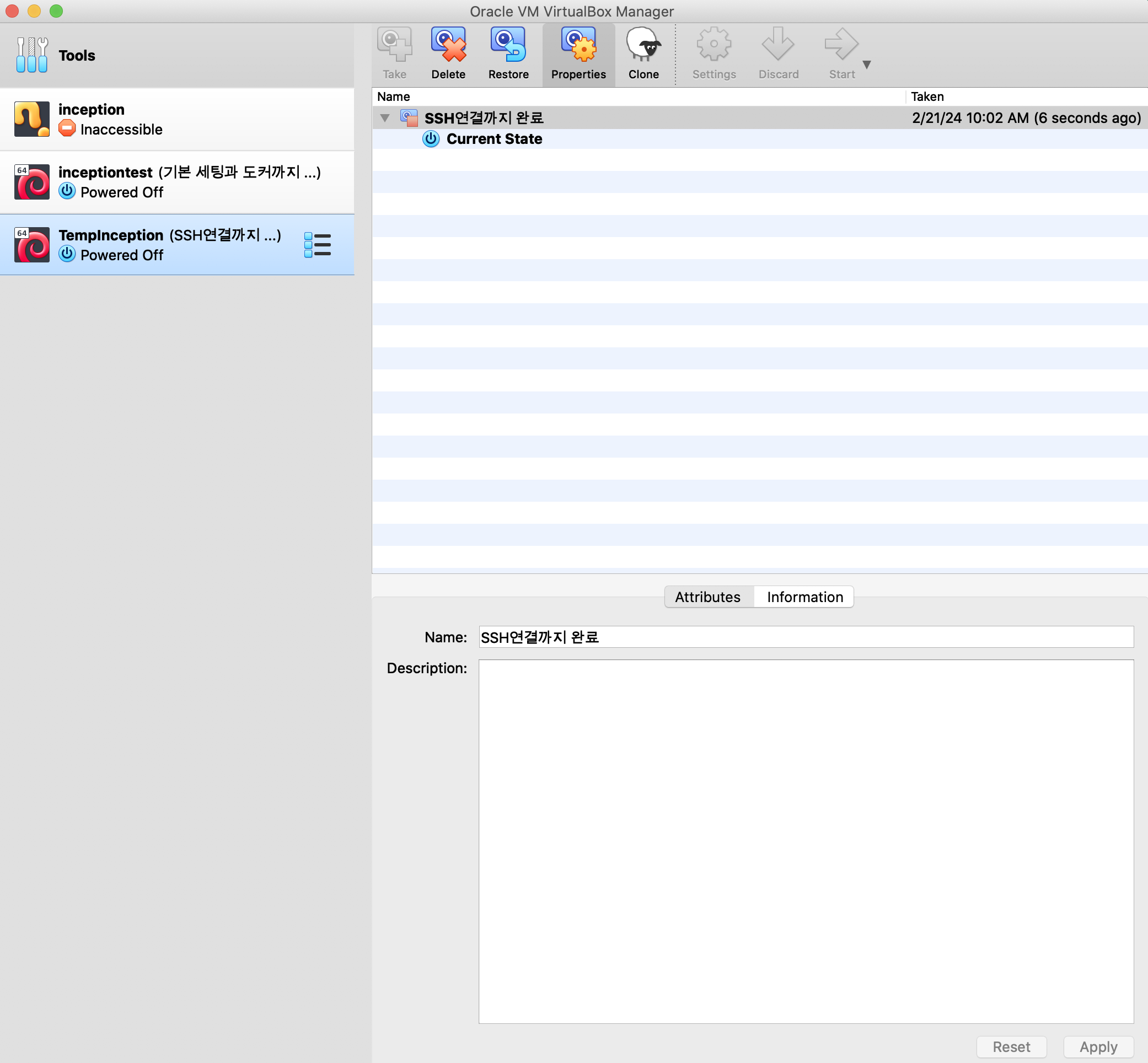Switch to the Attributes tab

pyautogui.click(x=708, y=597)
